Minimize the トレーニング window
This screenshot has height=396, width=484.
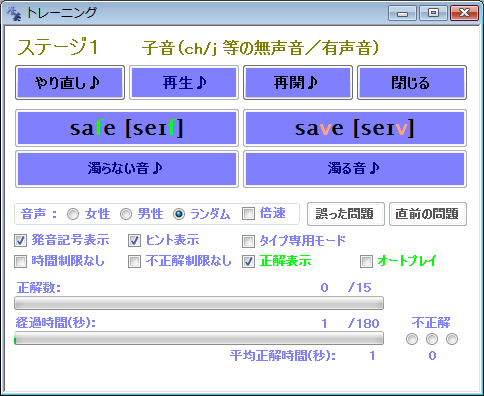(402, 13)
